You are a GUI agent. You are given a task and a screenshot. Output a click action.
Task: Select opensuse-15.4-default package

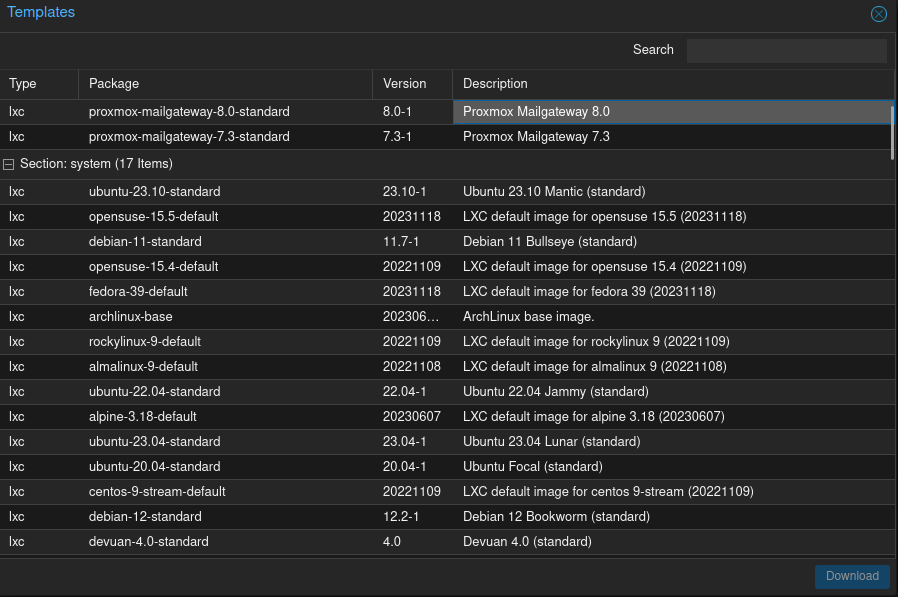coord(153,267)
